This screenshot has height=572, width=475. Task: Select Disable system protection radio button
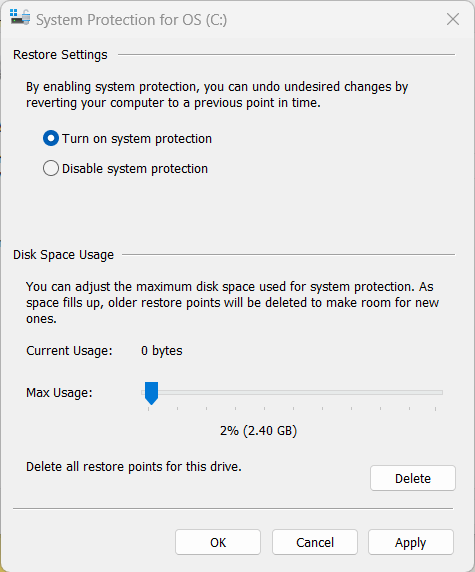(x=51, y=169)
